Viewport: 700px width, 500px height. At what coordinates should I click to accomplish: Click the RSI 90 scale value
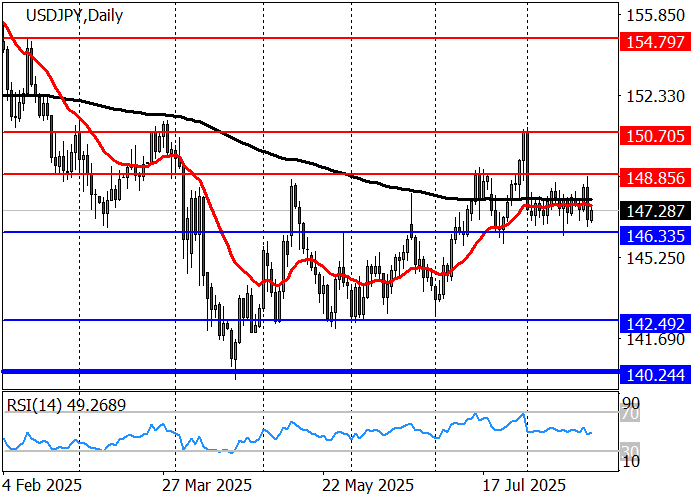coord(631,403)
